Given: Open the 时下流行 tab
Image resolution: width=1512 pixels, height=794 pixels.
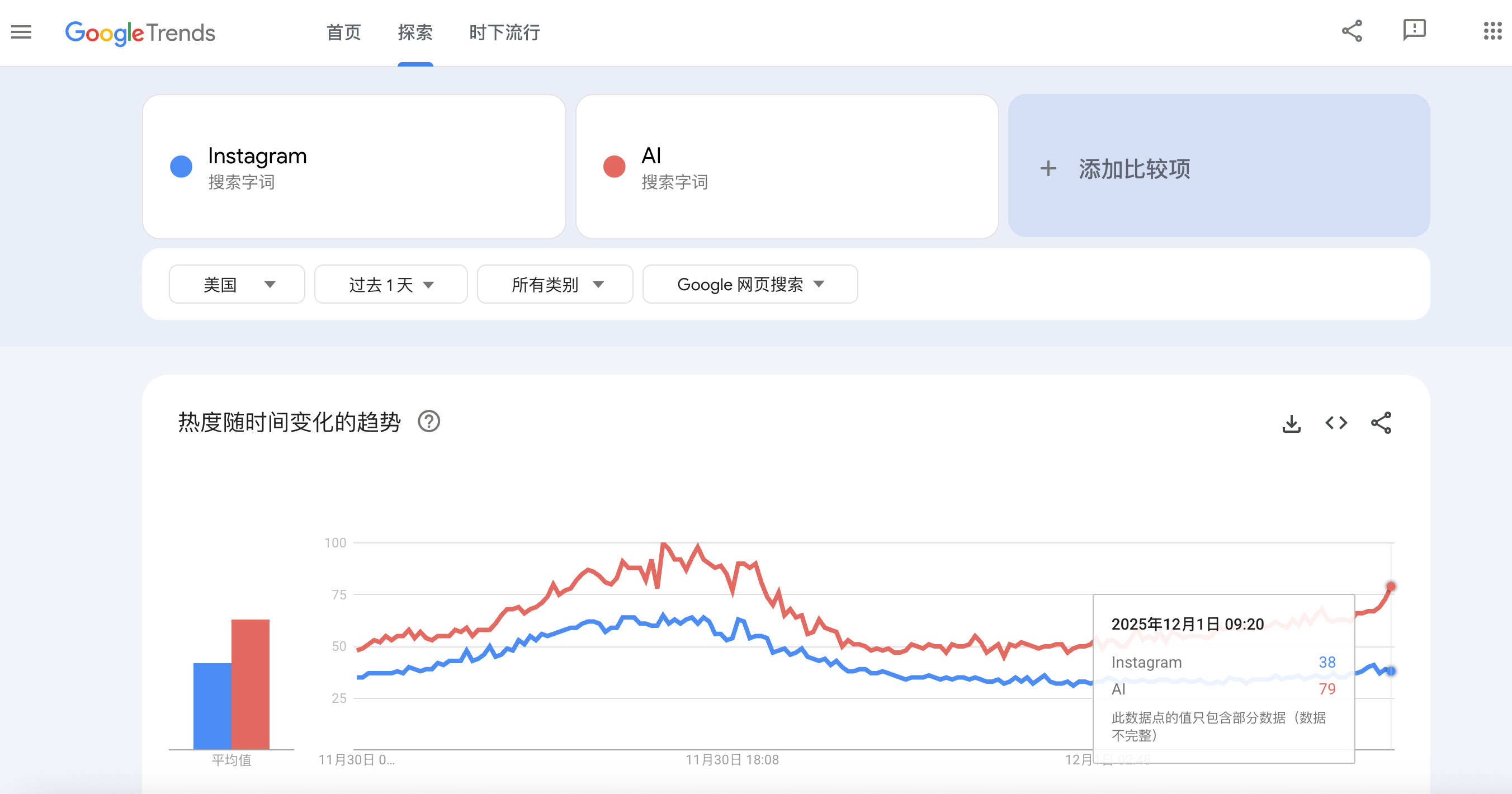Looking at the screenshot, I should coord(505,32).
